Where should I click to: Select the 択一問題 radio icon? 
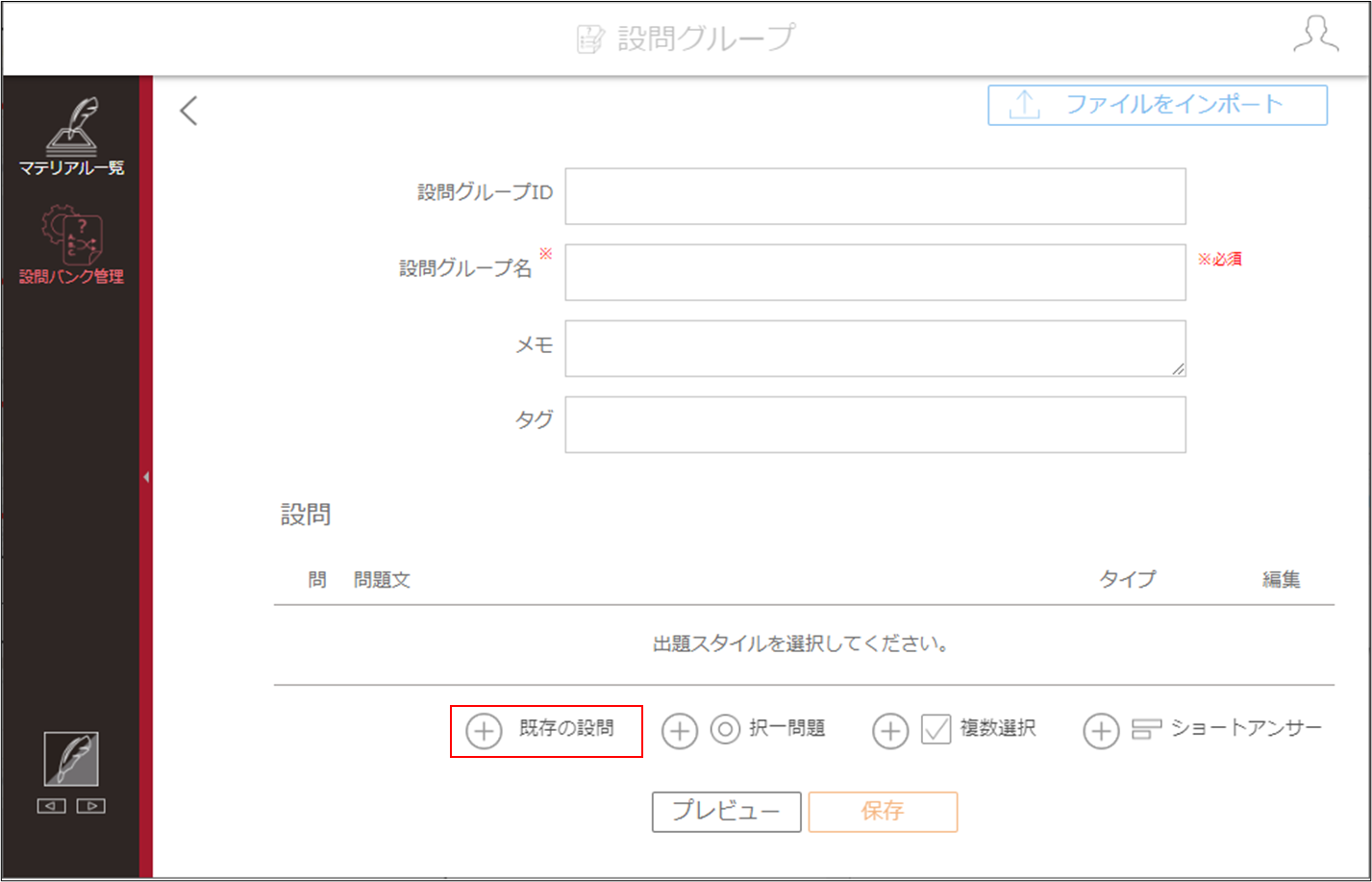(x=725, y=730)
